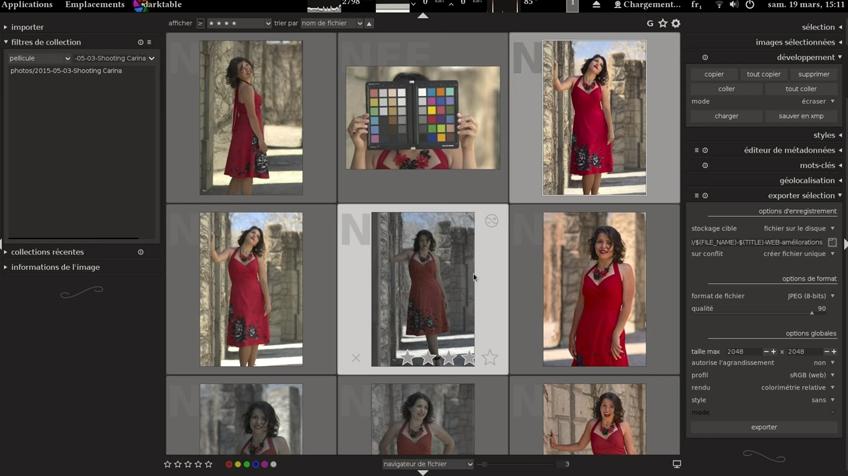Click the power icon in the system tray
The image size is (848, 476).
[750, 4]
